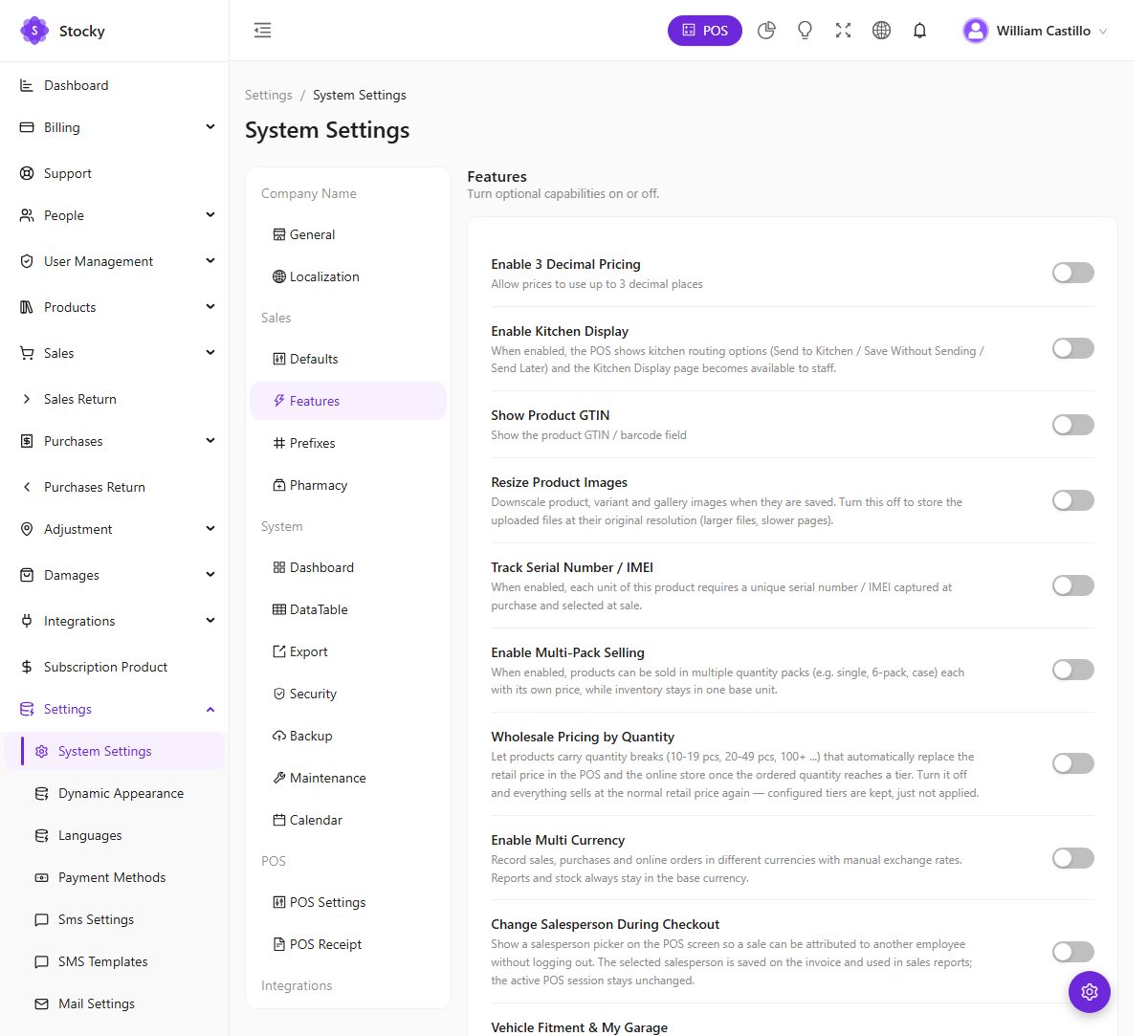Image resolution: width=1148 pixels, height=1036 pixels.
Task: Enable the Show Product GTIN toggle
Action: click(1072, 424)
